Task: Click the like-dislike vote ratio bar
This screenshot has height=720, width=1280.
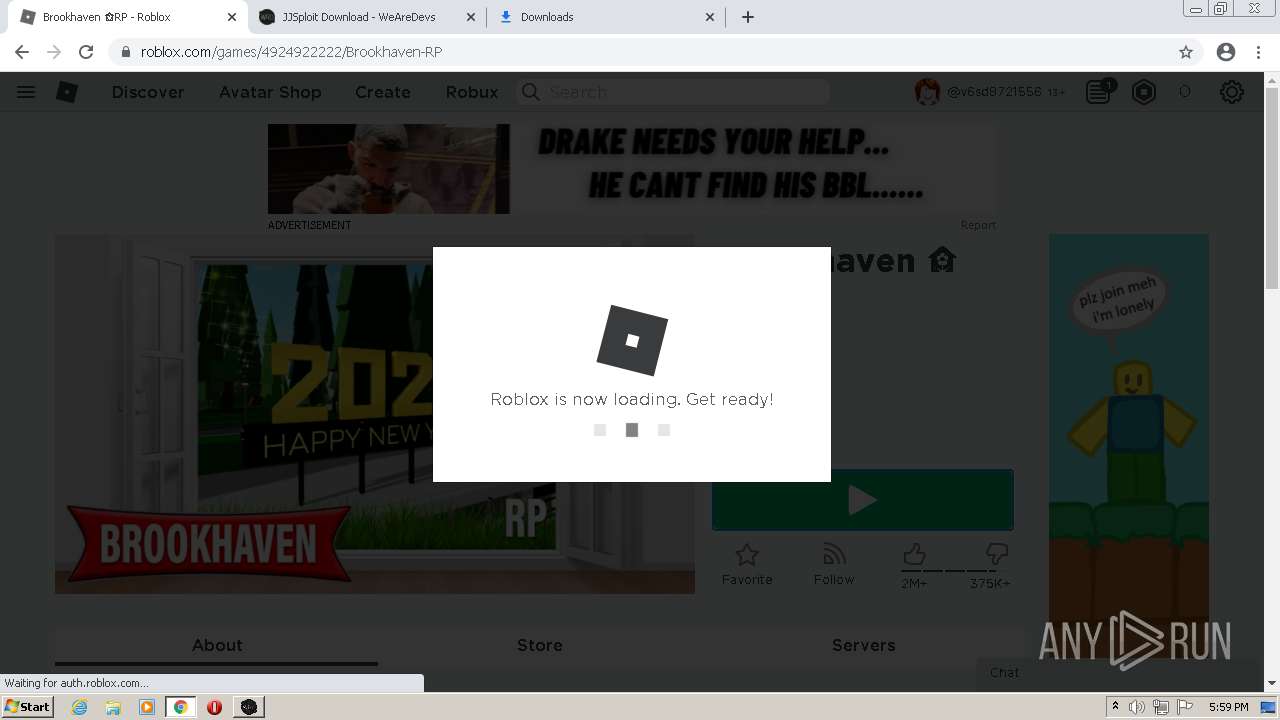Action: pyautogui.click(x=955, y=571)
